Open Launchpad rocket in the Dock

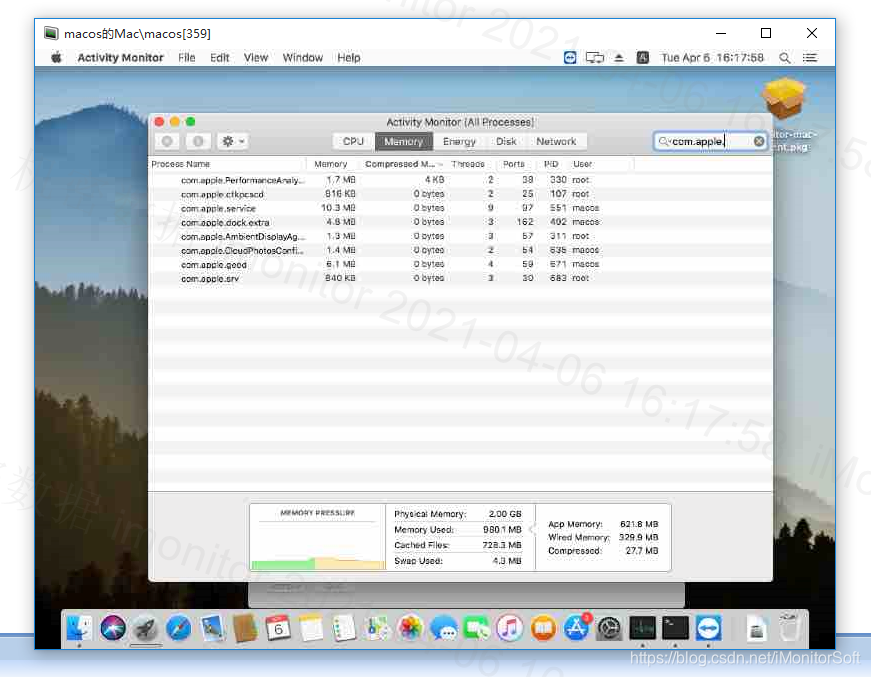click(x=146, y=629)
